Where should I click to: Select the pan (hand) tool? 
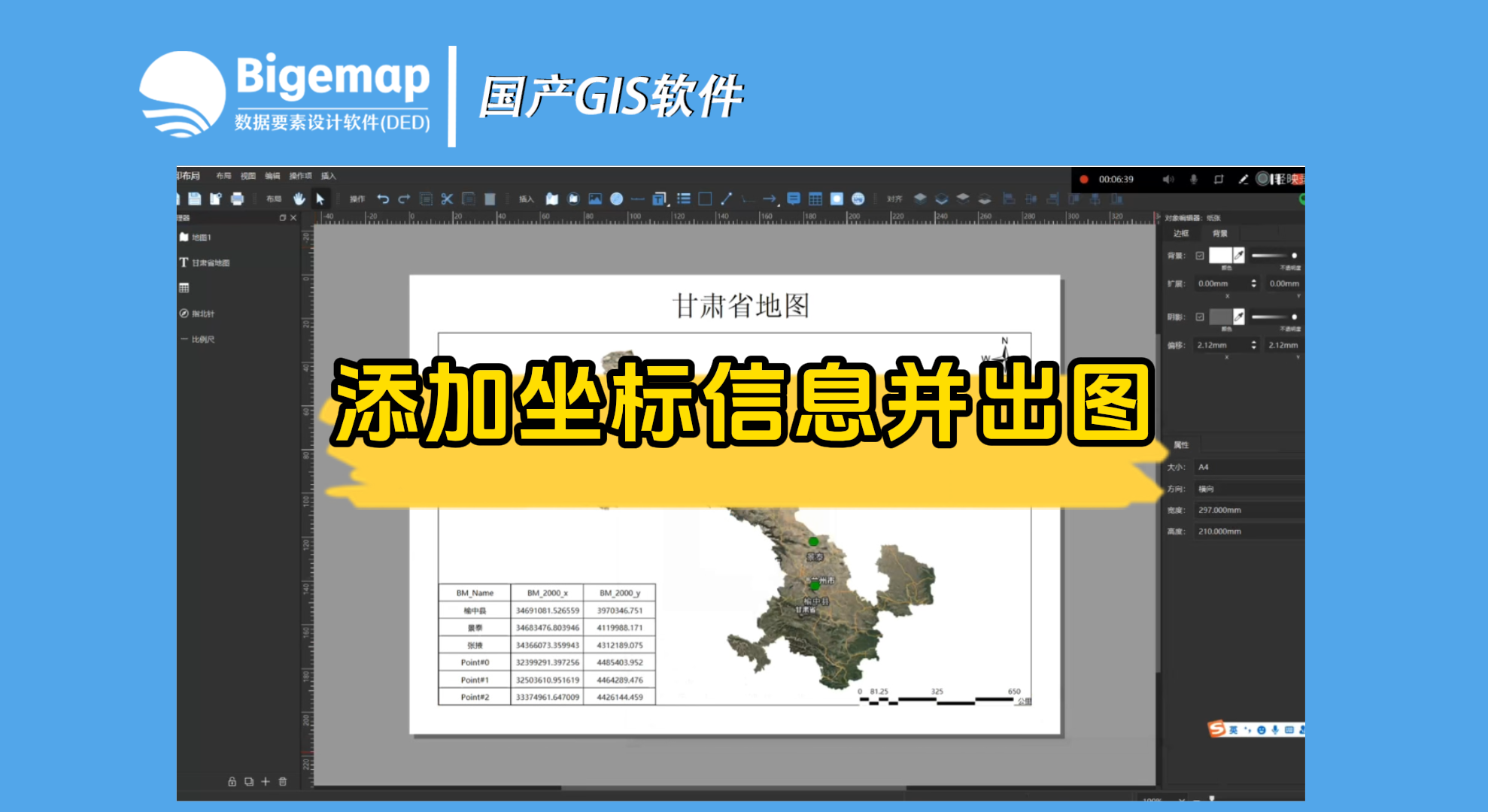click(x=299, y=198)
